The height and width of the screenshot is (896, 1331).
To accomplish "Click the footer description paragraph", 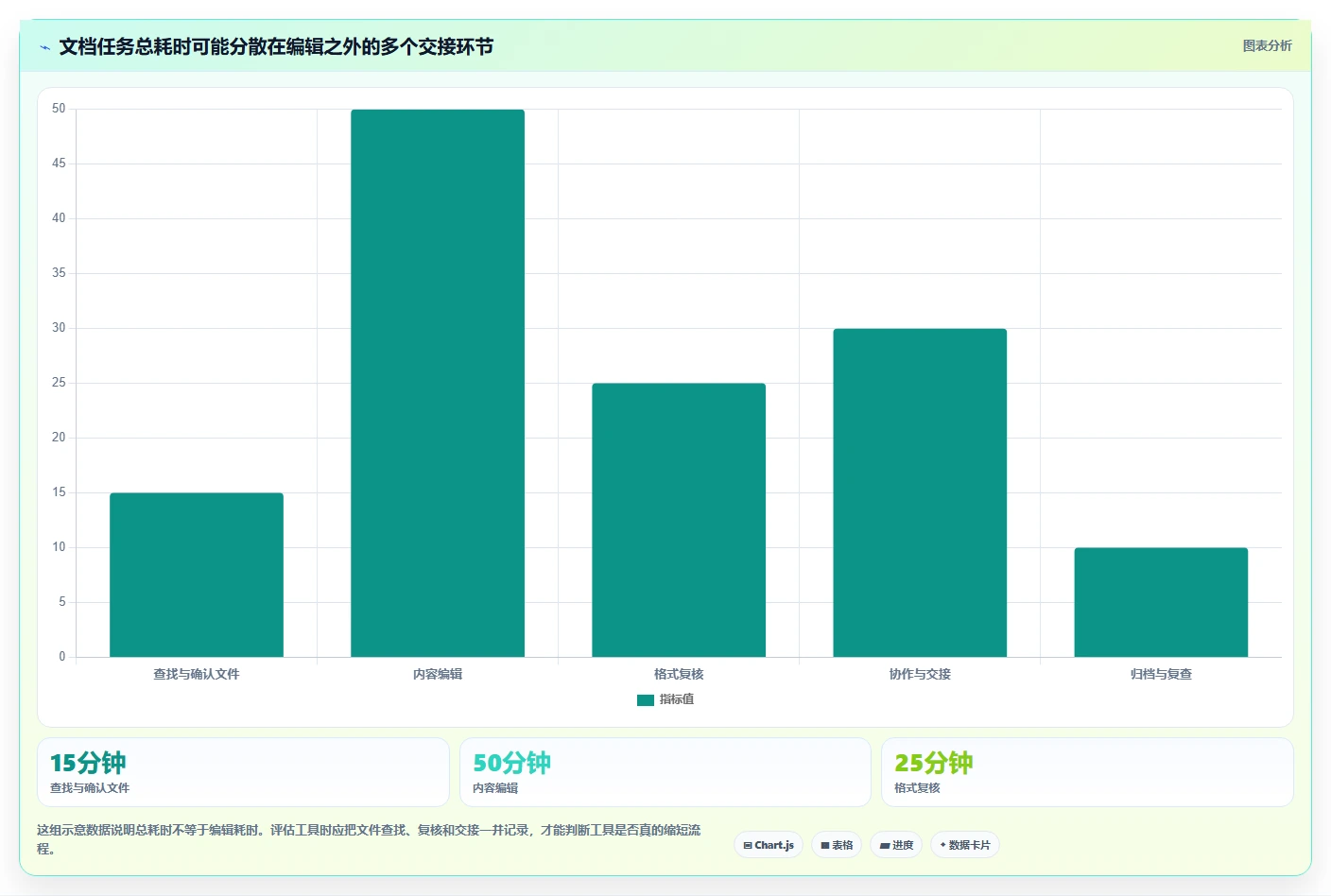I will [369, 839].
